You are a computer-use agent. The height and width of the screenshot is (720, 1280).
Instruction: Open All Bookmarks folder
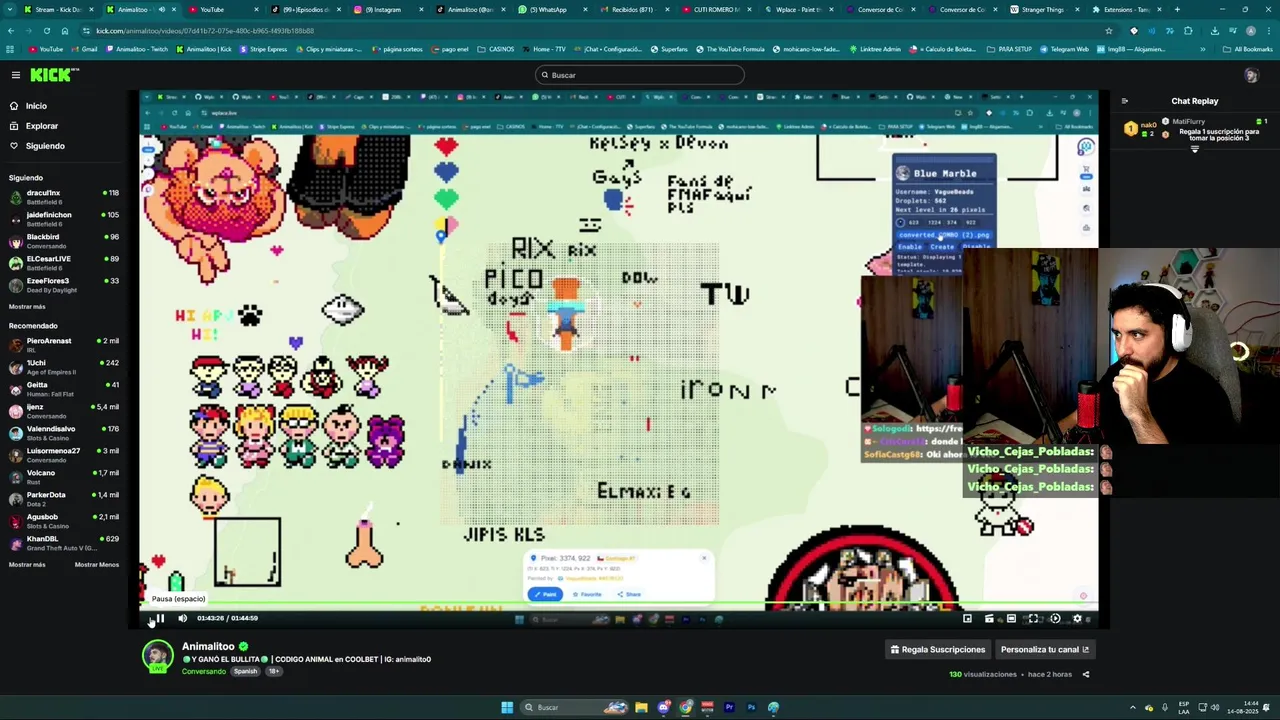(1248, 49)
